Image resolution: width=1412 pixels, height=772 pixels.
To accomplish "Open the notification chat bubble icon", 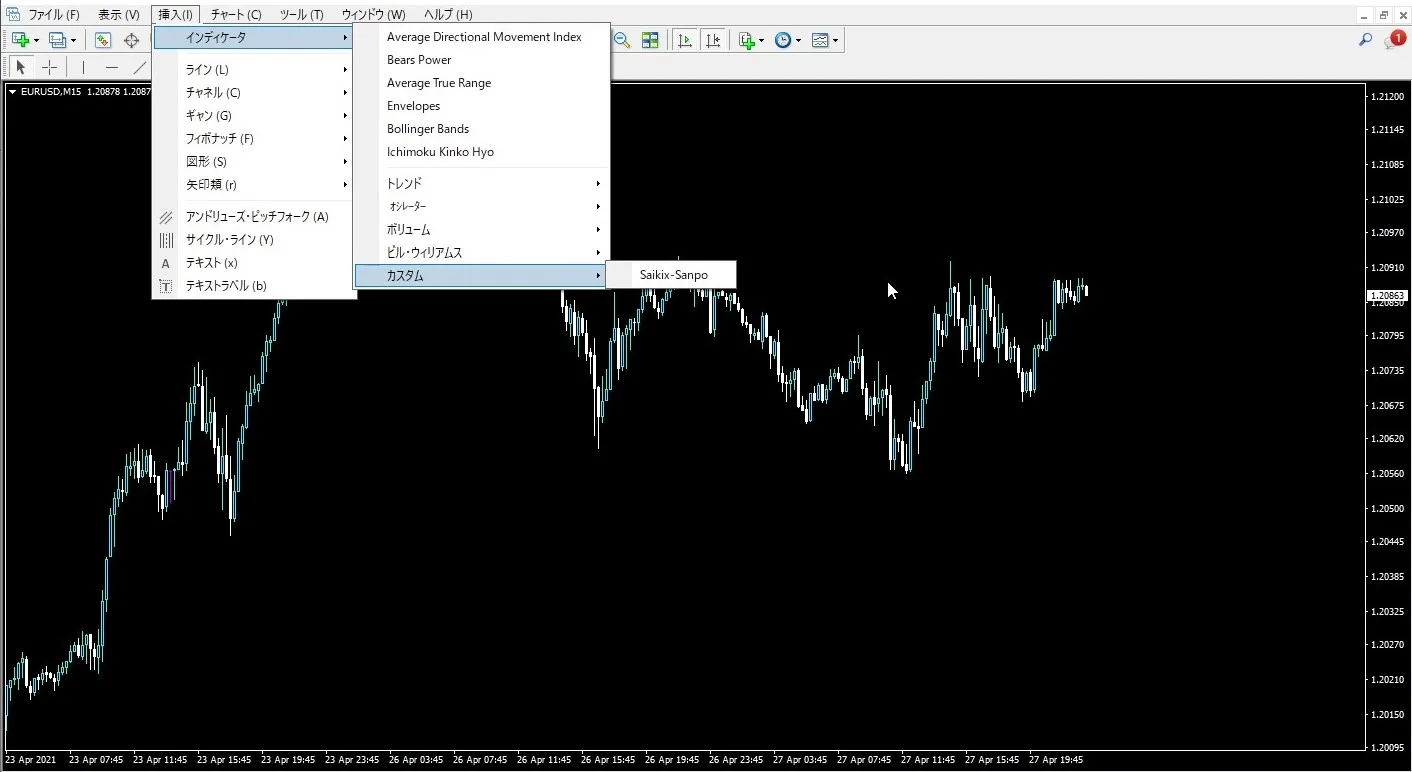I will point(1393,40).
